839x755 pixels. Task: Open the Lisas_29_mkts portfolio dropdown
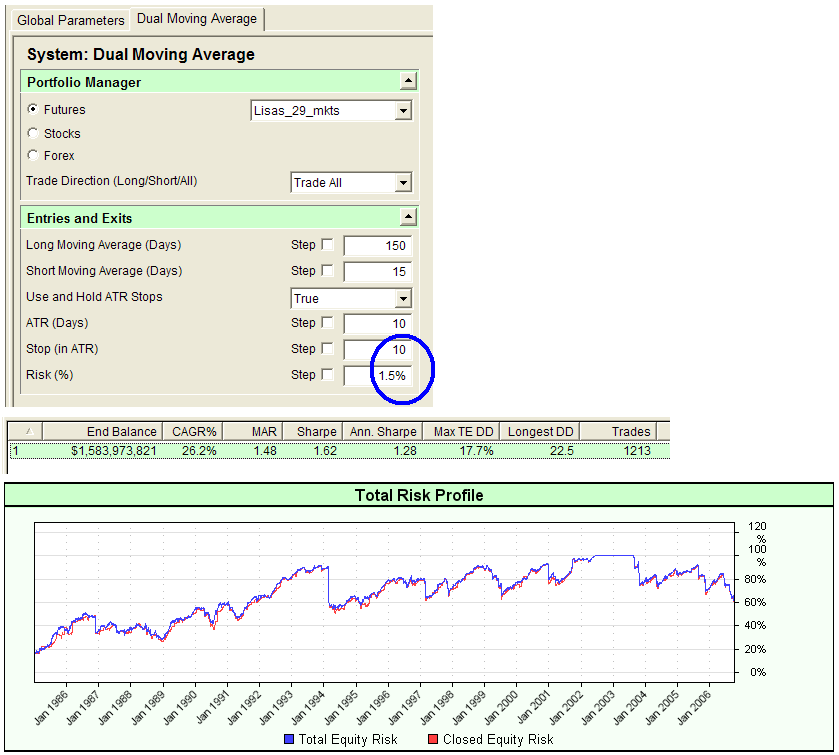pos(404,110)
